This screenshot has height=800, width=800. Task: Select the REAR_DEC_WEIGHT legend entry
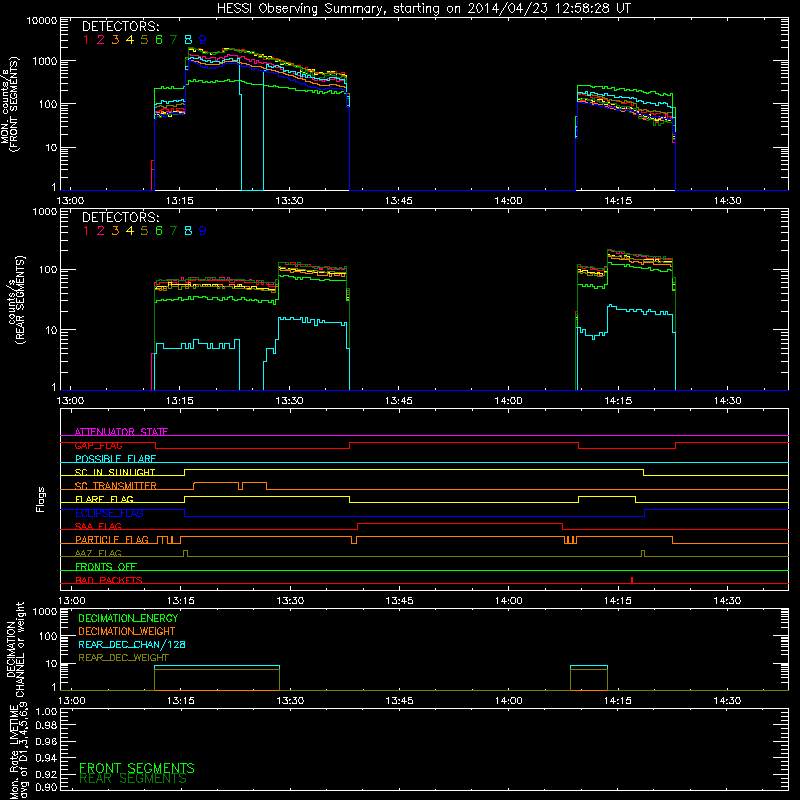[x=123, y=658]
